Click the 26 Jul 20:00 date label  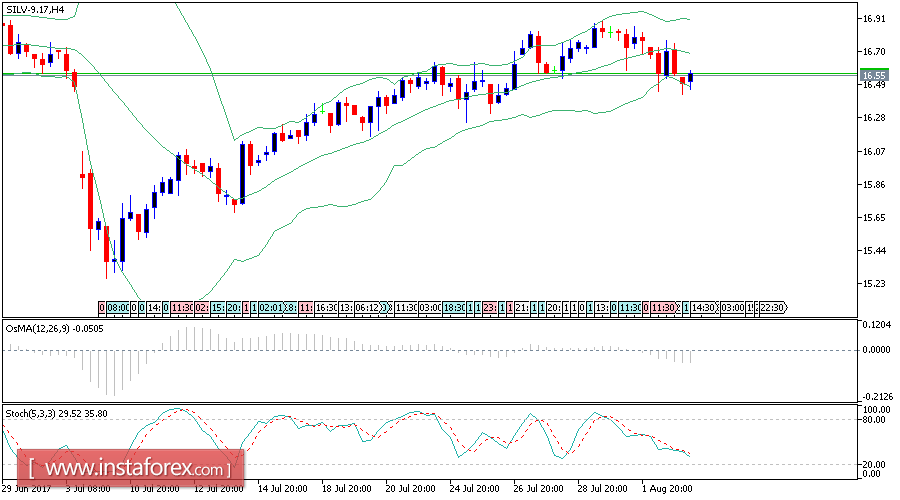tap(538, 489)
